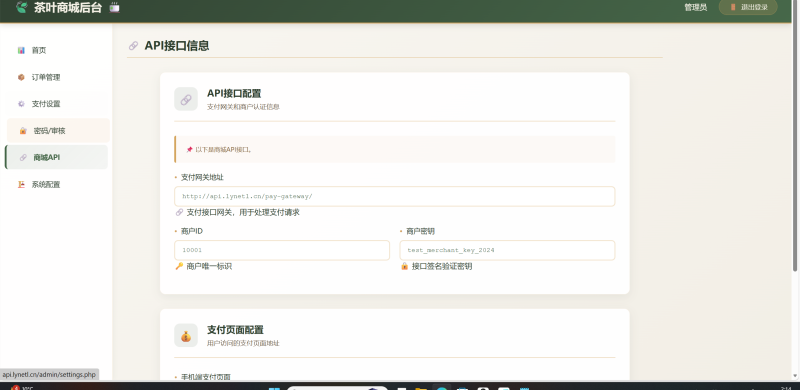800x390 pixels.
Task: Select 商城API in the sidebar
Action: (57, 157)
